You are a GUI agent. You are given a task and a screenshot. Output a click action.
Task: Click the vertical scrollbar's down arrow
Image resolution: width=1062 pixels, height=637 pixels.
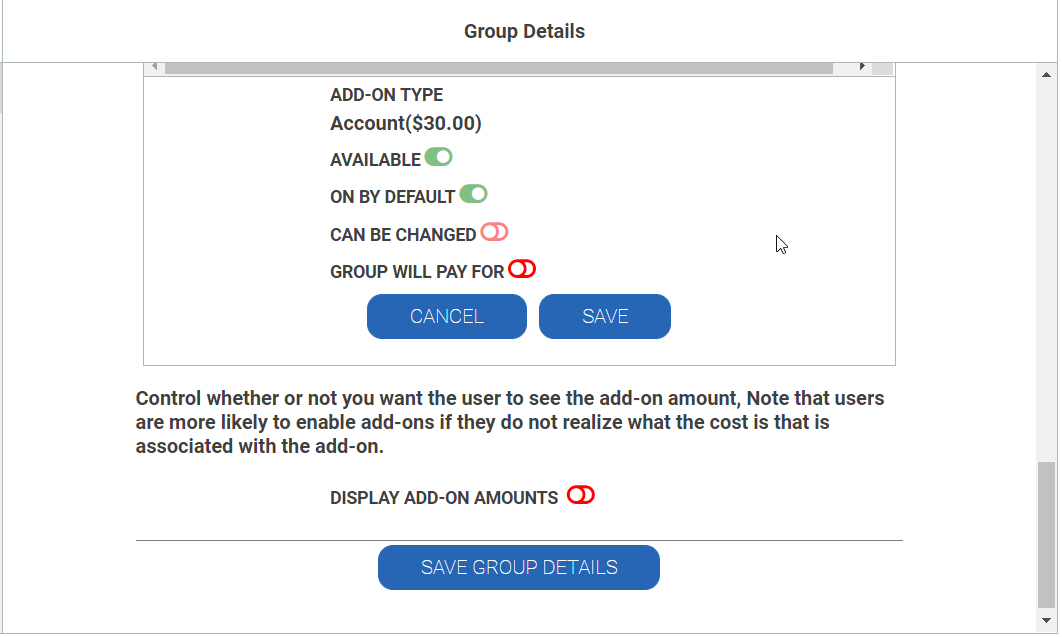1046,620
